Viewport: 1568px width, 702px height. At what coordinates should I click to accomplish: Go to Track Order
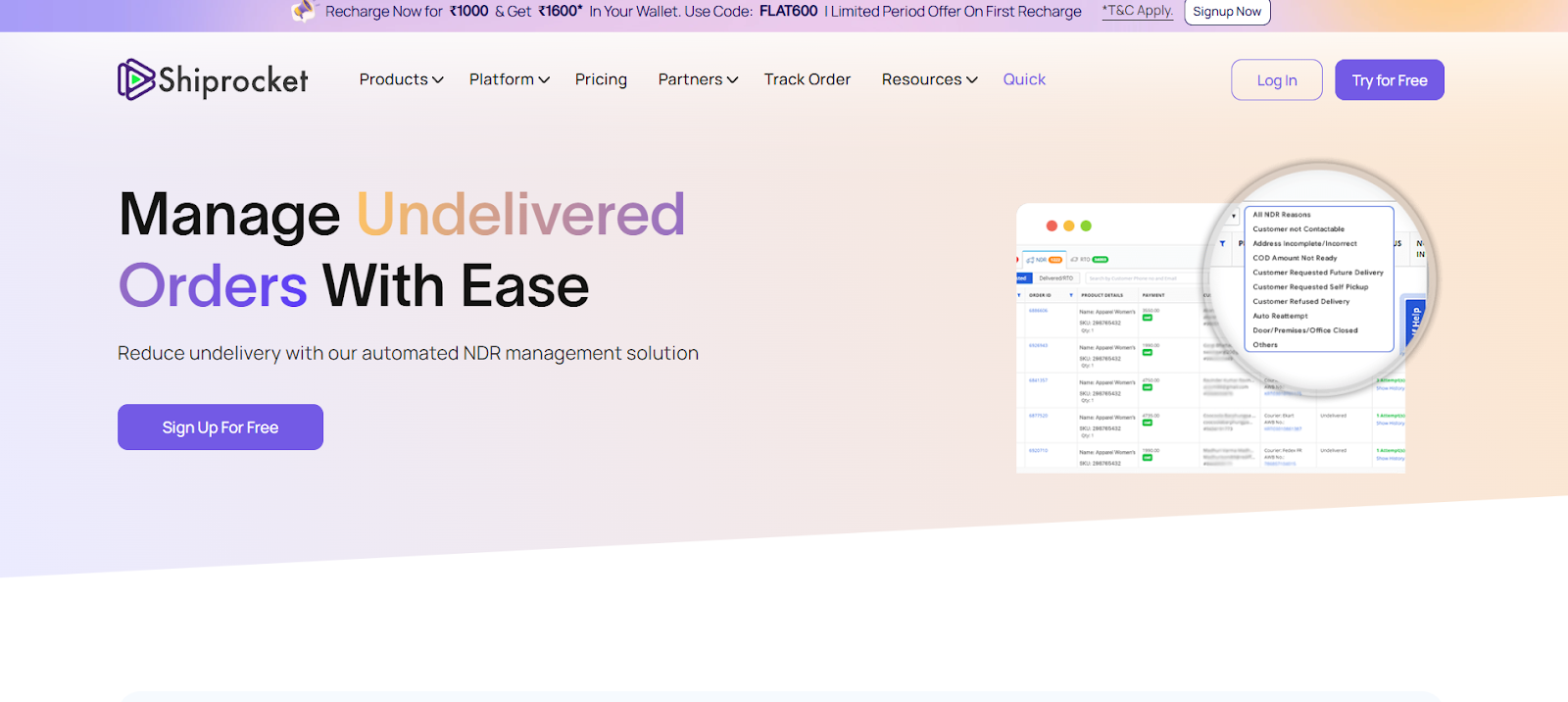pyautogui.click(x=807, y=79)
